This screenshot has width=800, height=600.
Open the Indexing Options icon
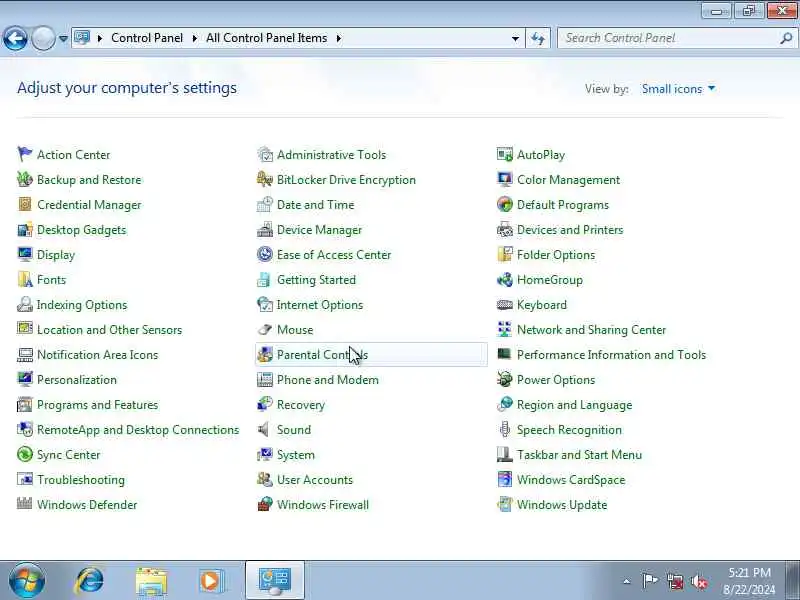pos(24,304)
